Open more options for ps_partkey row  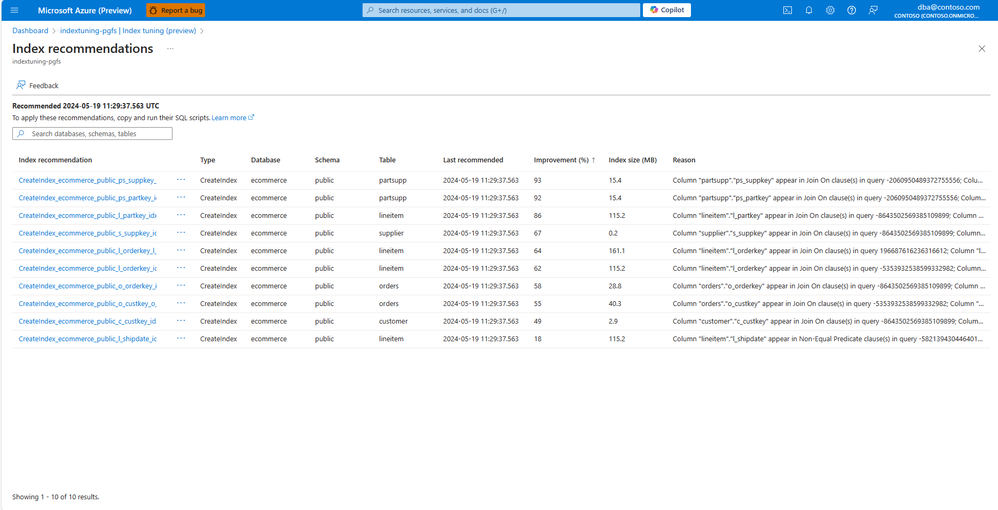pyautogui.click(x=181, y=198)
